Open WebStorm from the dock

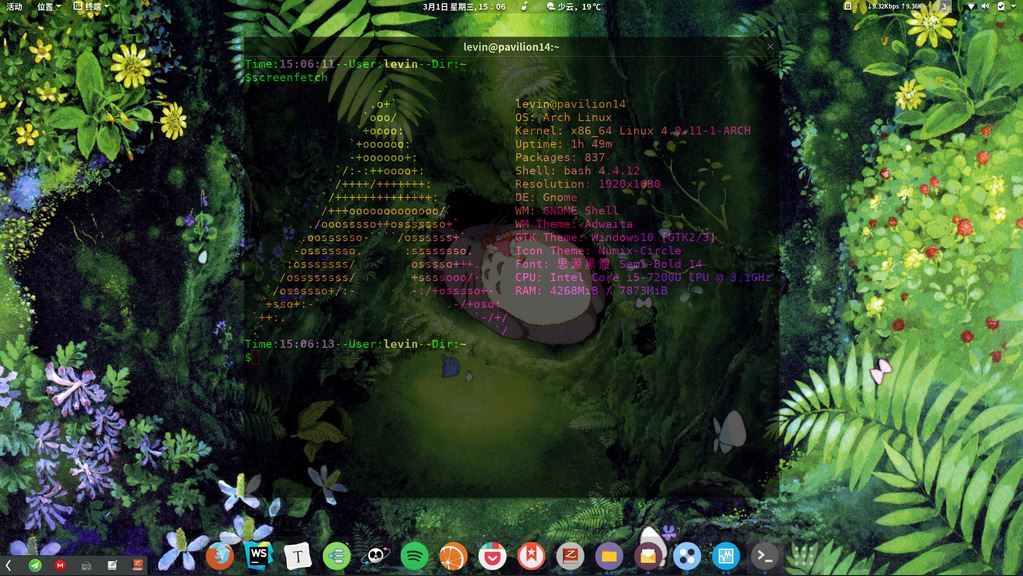[258, 556]
